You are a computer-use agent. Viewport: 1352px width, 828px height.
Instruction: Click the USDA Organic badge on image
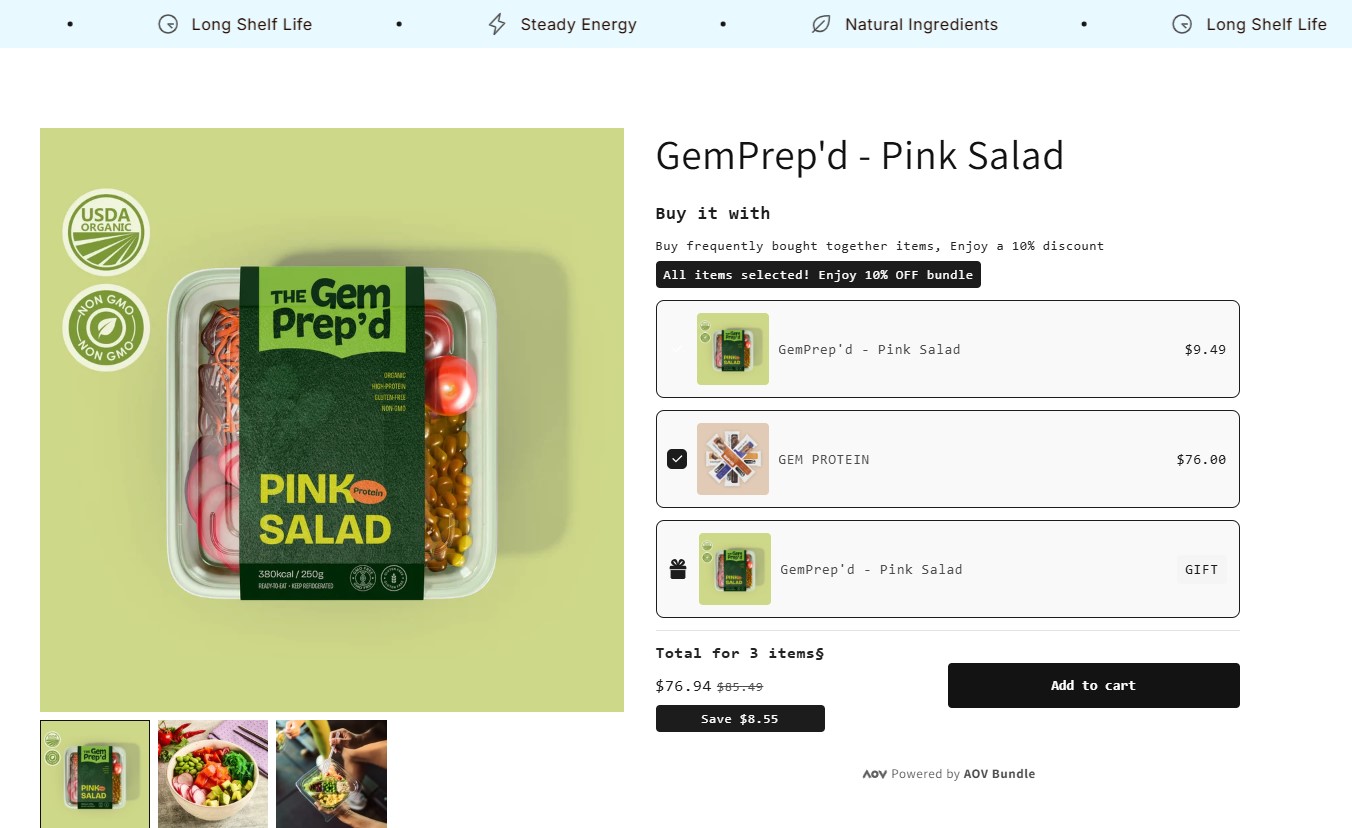click(x=106, y=232)
